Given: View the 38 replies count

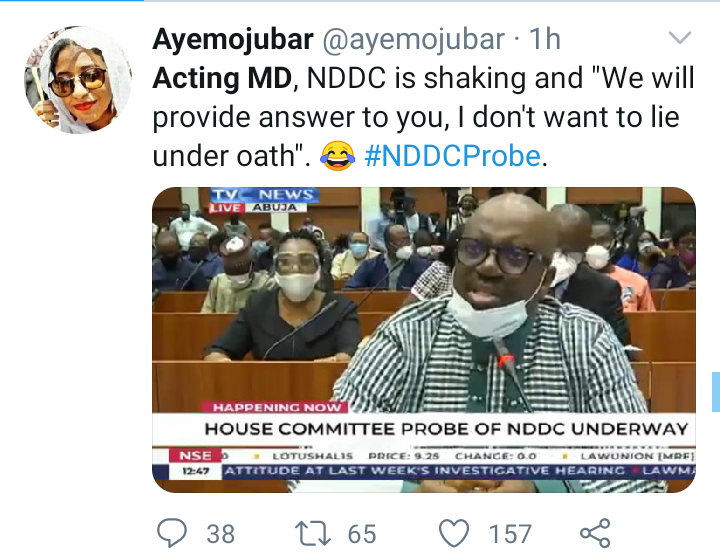Looking at the screenshot, I should [220, 534].
